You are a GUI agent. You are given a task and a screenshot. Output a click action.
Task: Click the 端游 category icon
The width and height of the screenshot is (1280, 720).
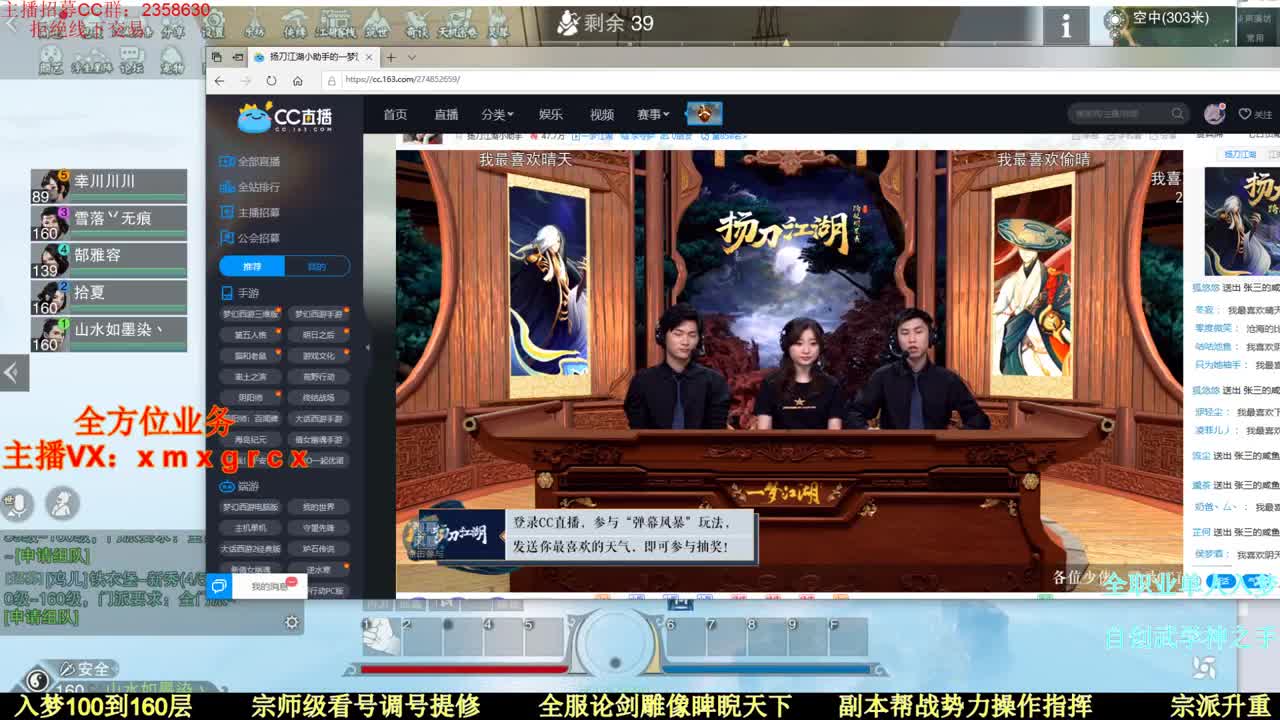[x=227, y=486]
